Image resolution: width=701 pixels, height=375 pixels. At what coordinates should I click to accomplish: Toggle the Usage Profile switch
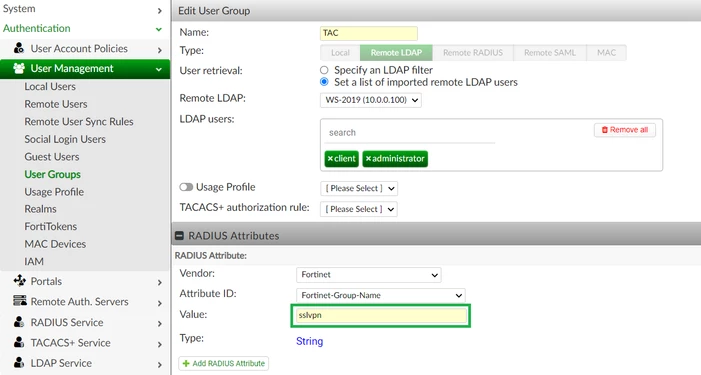186,187
